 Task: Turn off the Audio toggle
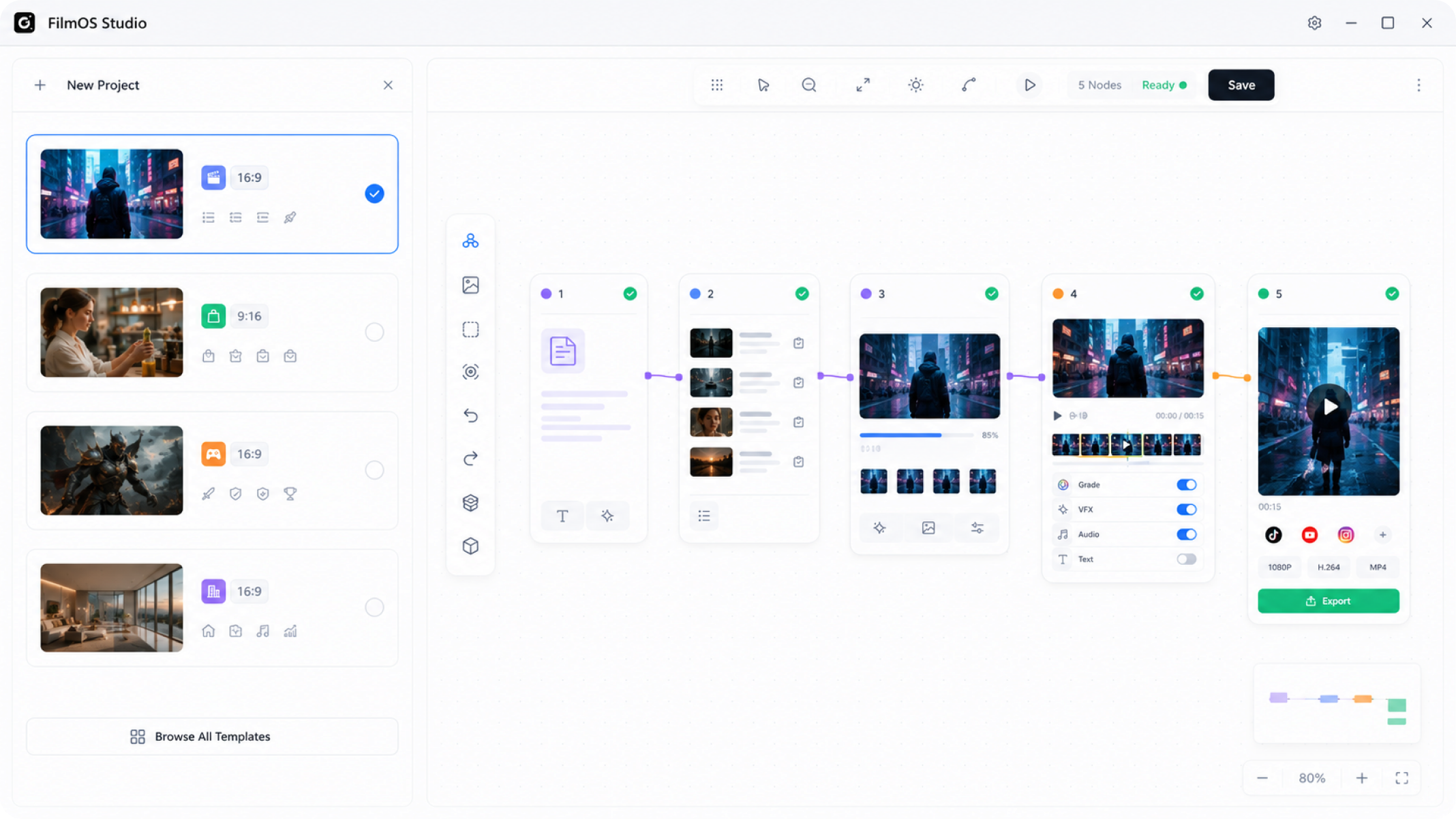tap(1186, 534)
